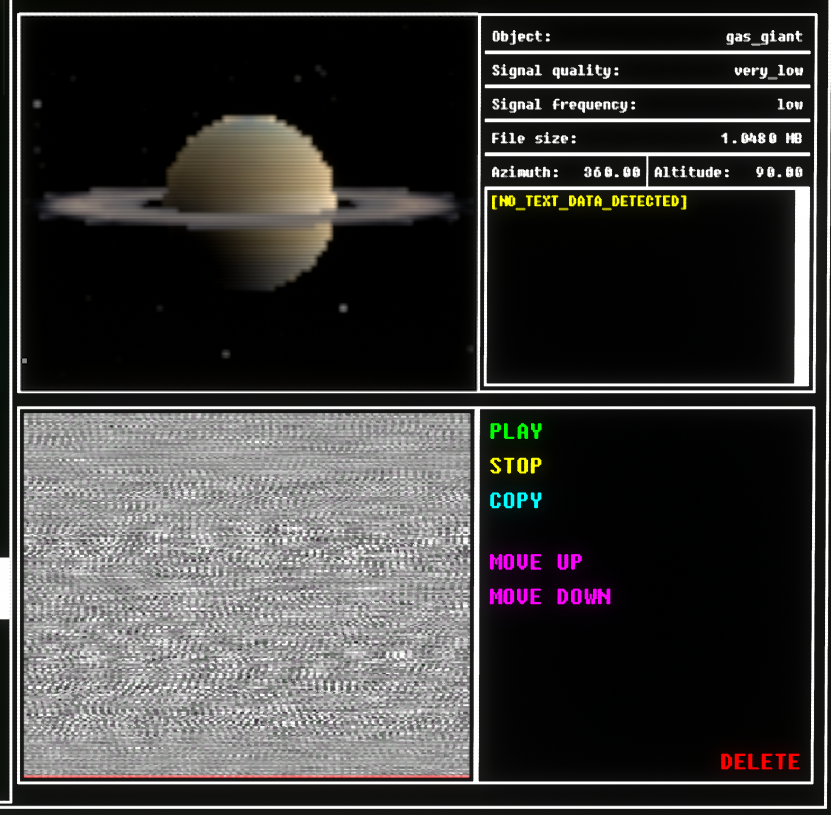Image resolution: width=831 pixels, height=815 pixels.
Task: Click the red progress line under waveform
Action: coord(247,775)
